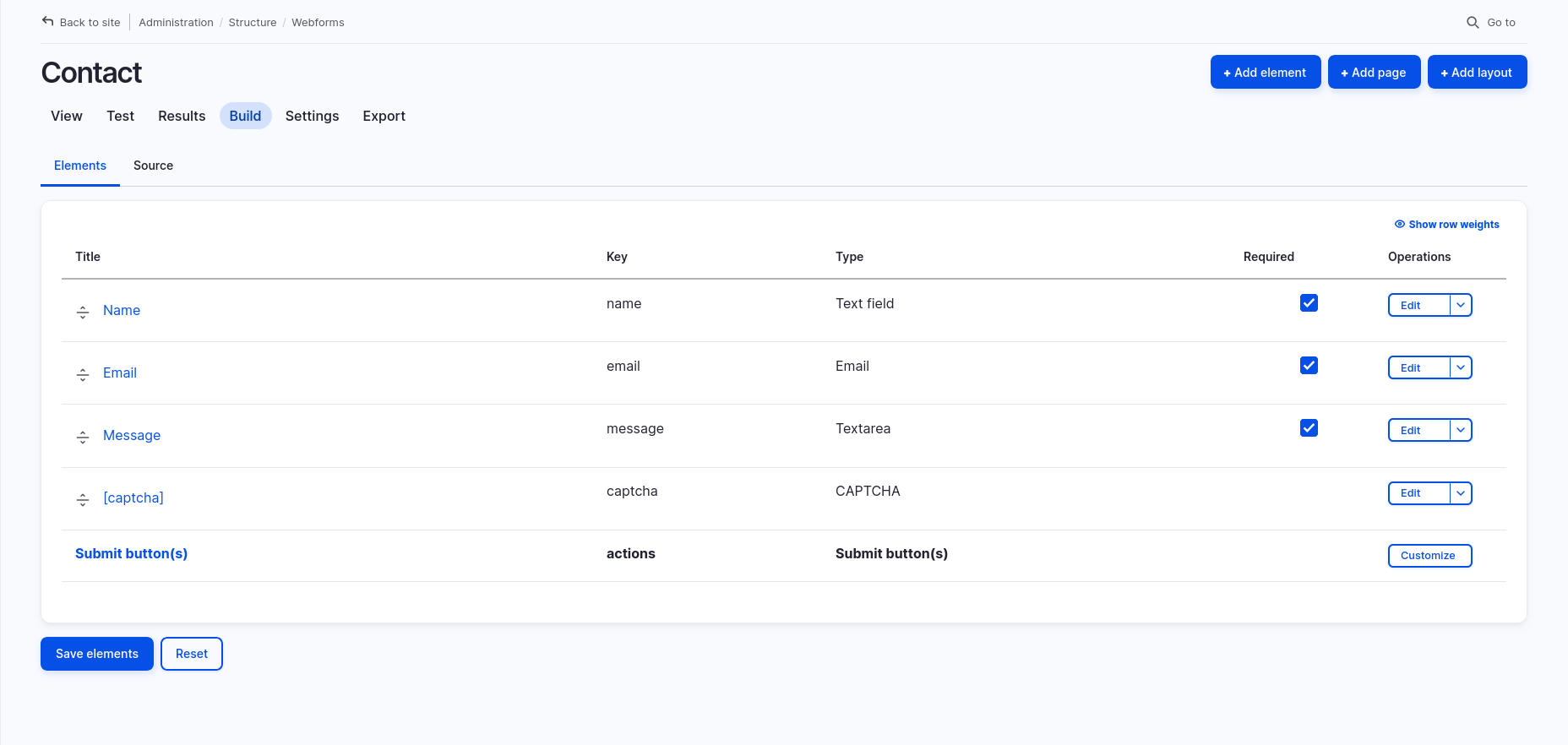The width and height of the screenshot is (1568, 745).
Task: Click the Reset button
Action: coord(192,654)
